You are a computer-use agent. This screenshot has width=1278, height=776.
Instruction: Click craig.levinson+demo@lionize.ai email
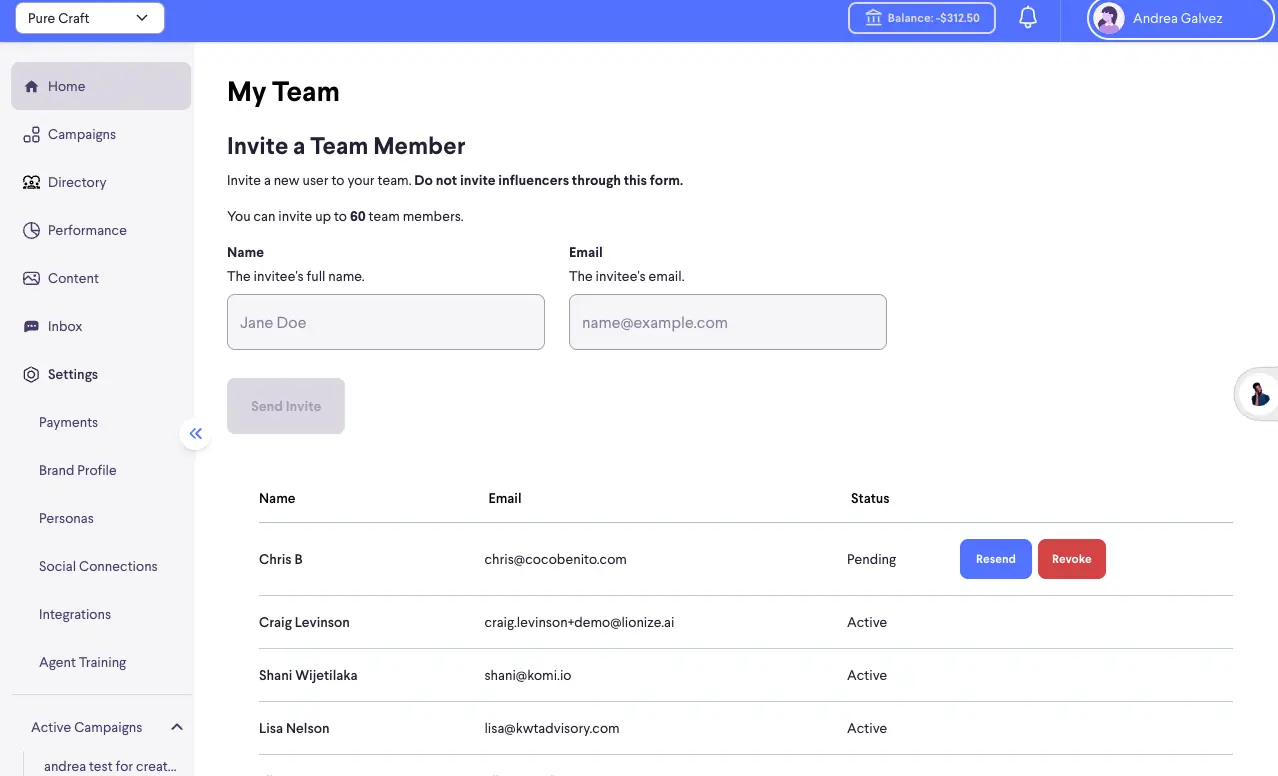pyautogui.click(x=580, y=623)
